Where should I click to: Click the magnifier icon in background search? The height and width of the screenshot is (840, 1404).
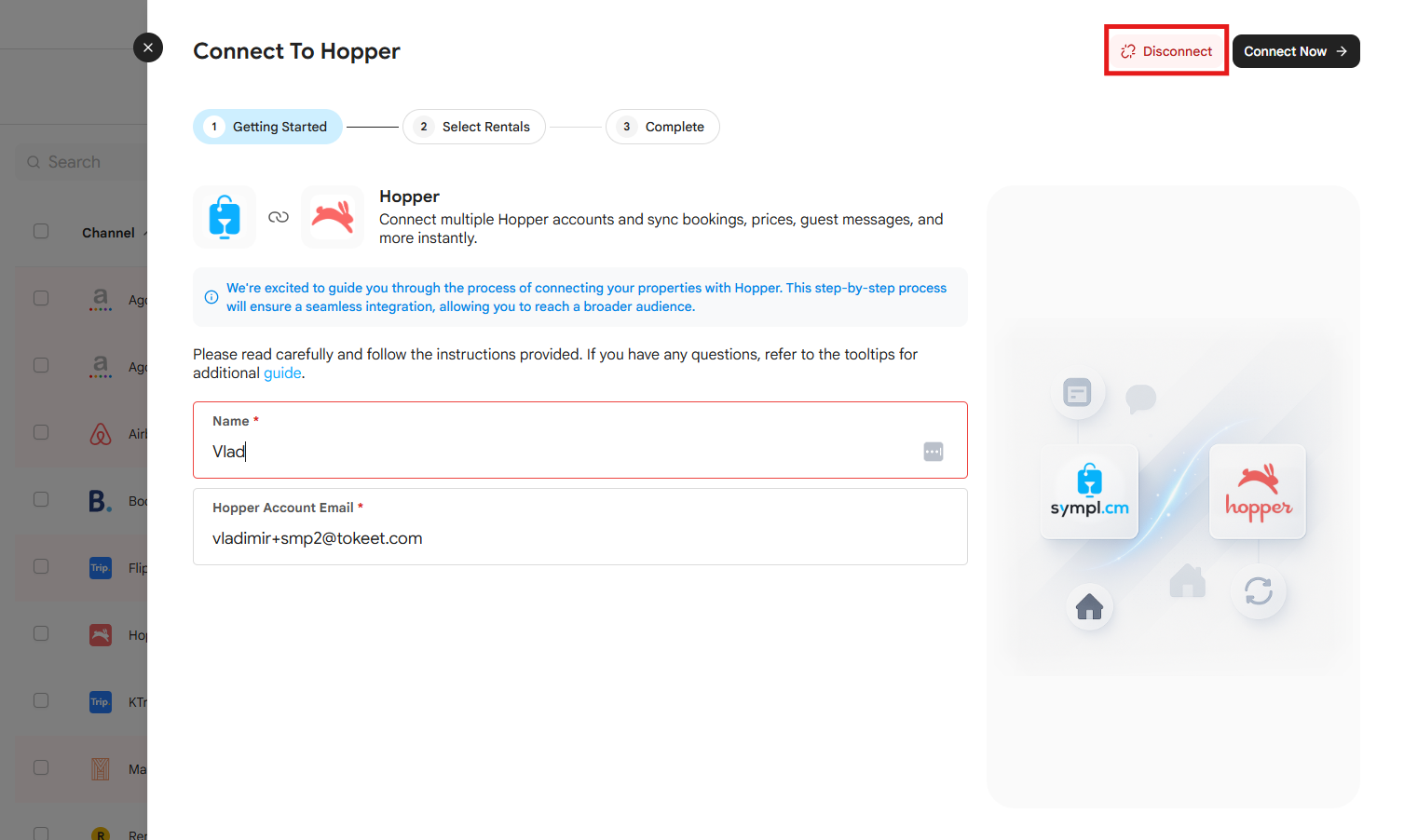[x=34, y=162]
